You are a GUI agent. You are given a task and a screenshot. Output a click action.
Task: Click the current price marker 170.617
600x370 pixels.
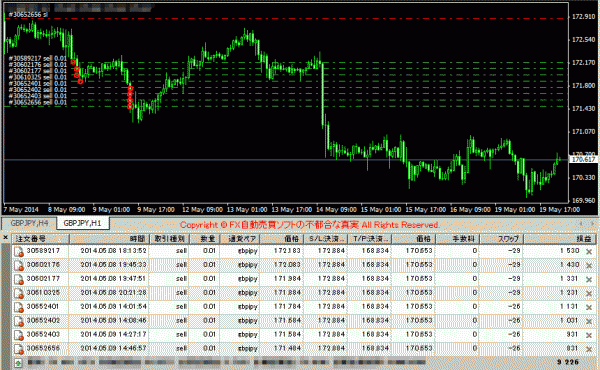(584, 159)
